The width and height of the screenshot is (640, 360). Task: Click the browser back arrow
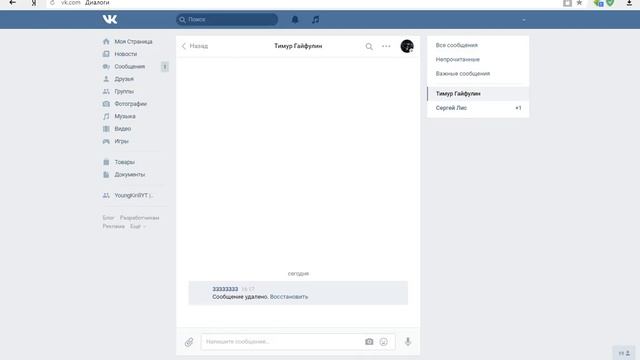pos(13,2)
